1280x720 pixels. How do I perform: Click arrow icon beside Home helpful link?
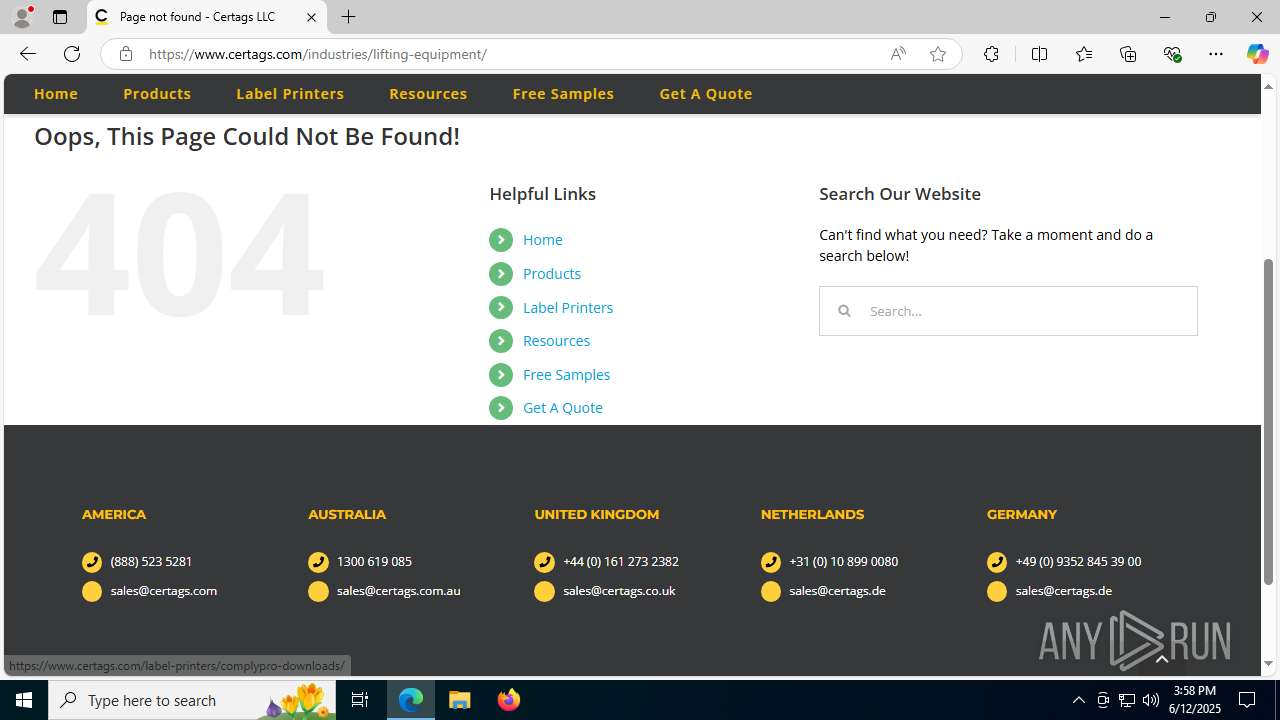pyautogui.click(x=501, y=240)
